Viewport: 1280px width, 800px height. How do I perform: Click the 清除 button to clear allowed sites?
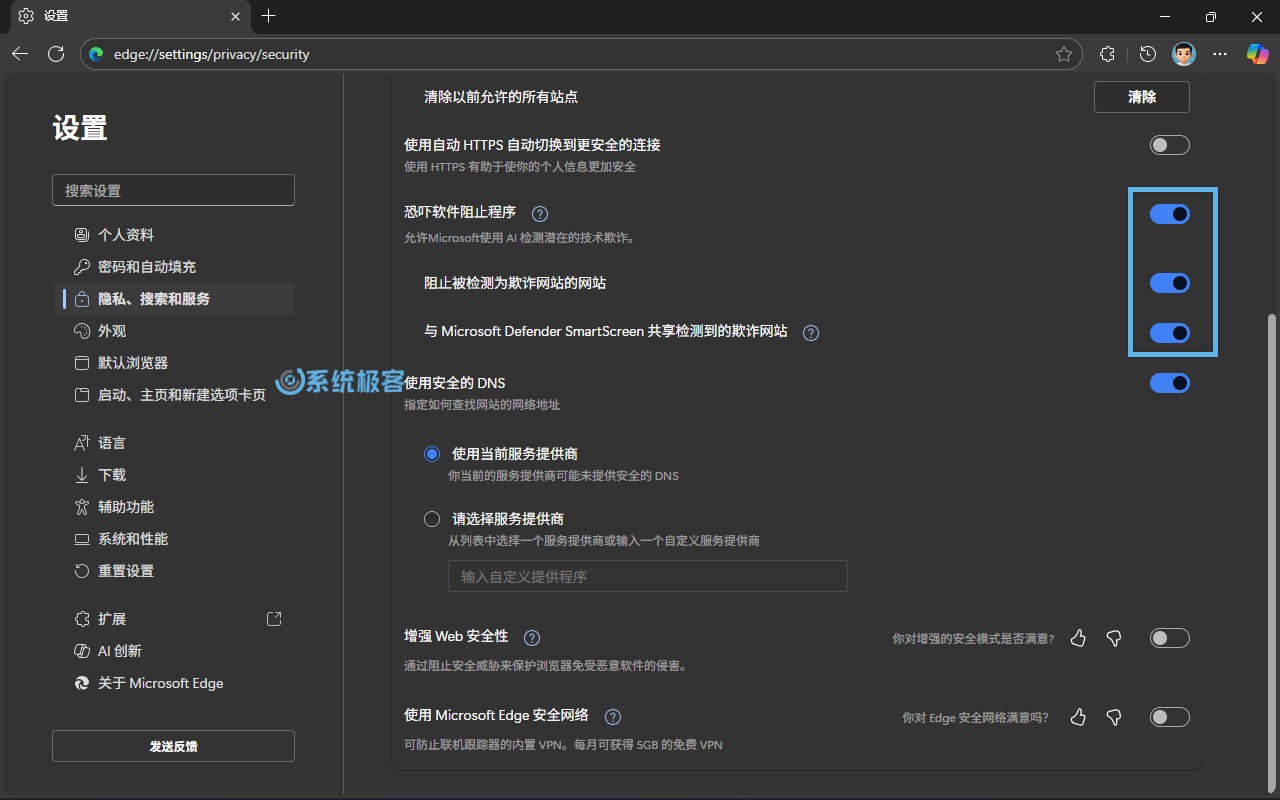coord(1141,97)
